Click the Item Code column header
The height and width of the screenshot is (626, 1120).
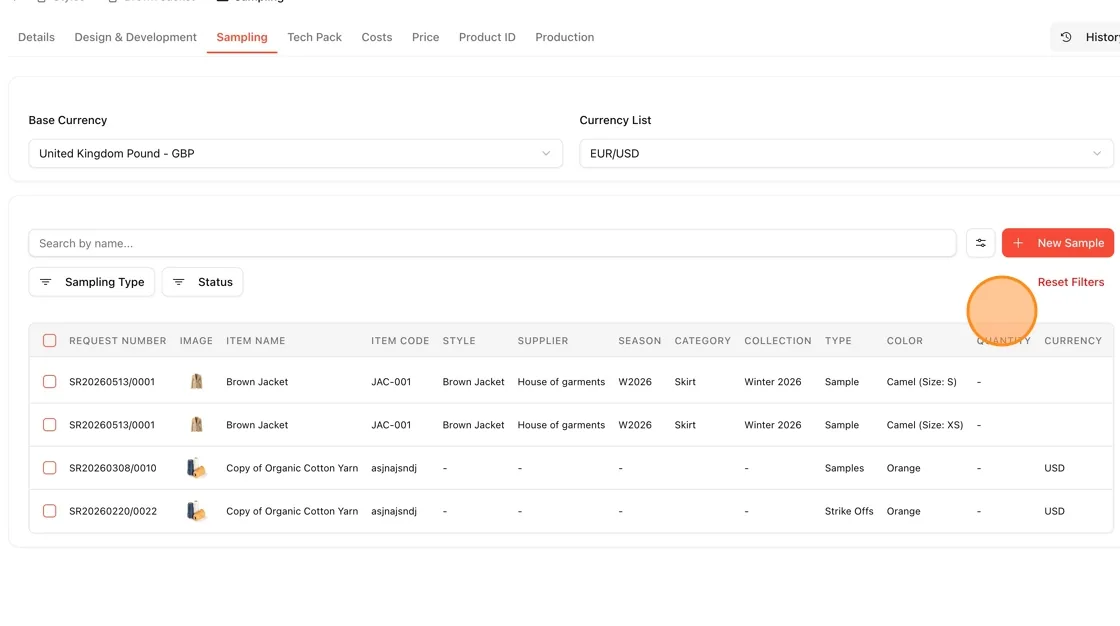pyautogui.click(x=400, y=341)
